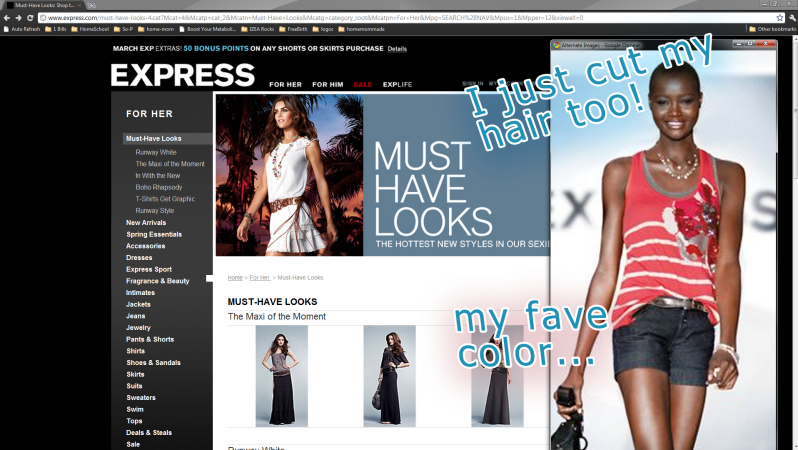Select the Must-Have Looks Shop tab

pos(43,5)
